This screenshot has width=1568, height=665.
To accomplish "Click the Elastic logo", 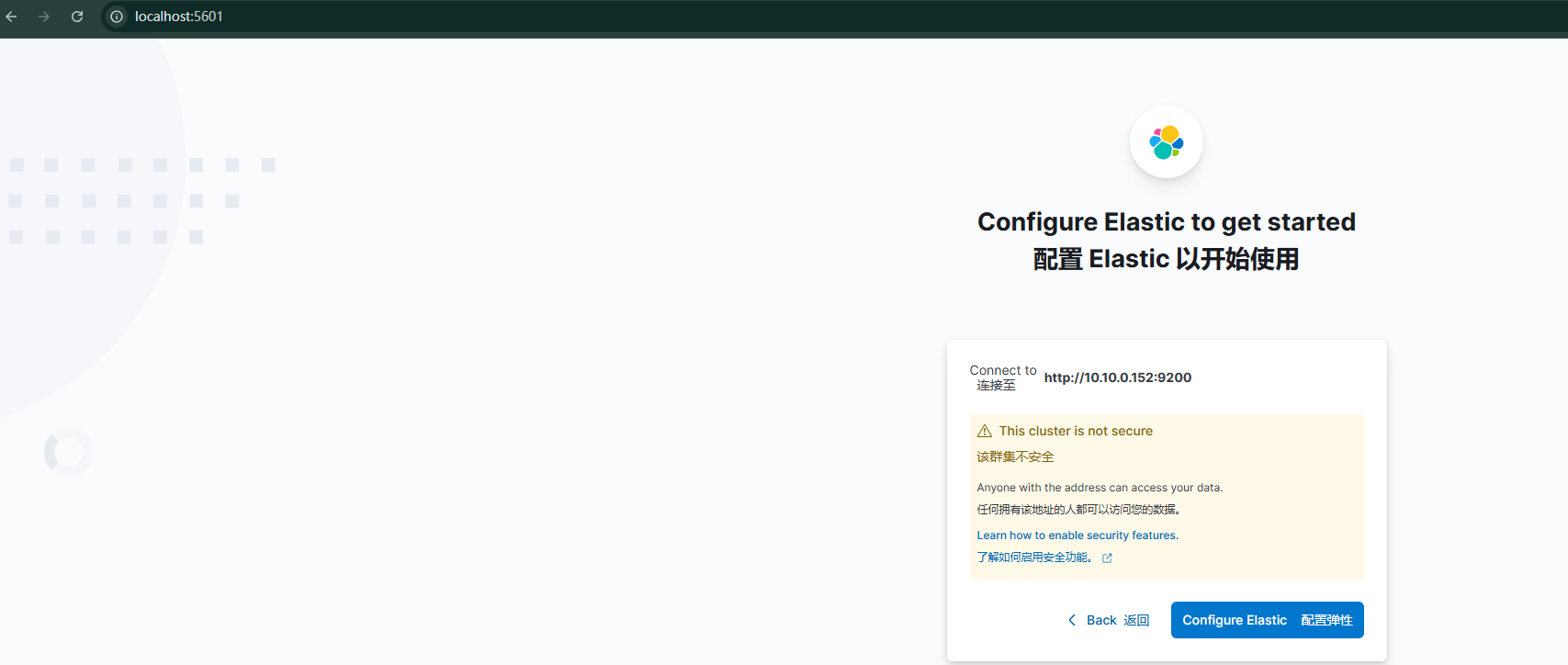I will pos(1167,142).
